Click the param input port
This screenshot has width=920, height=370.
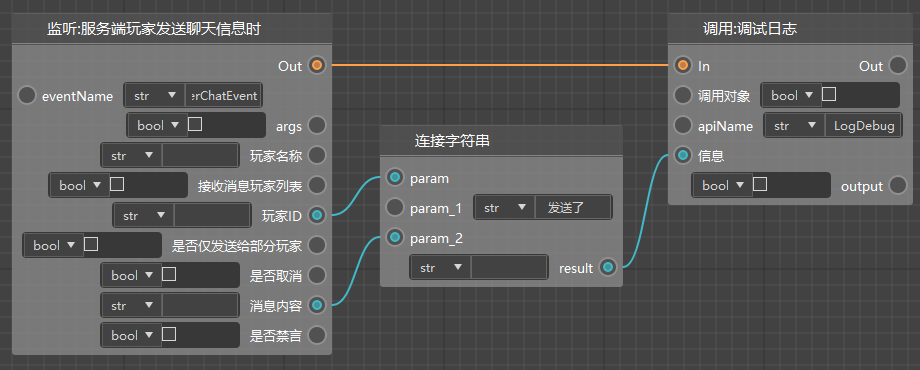(395, 177)
